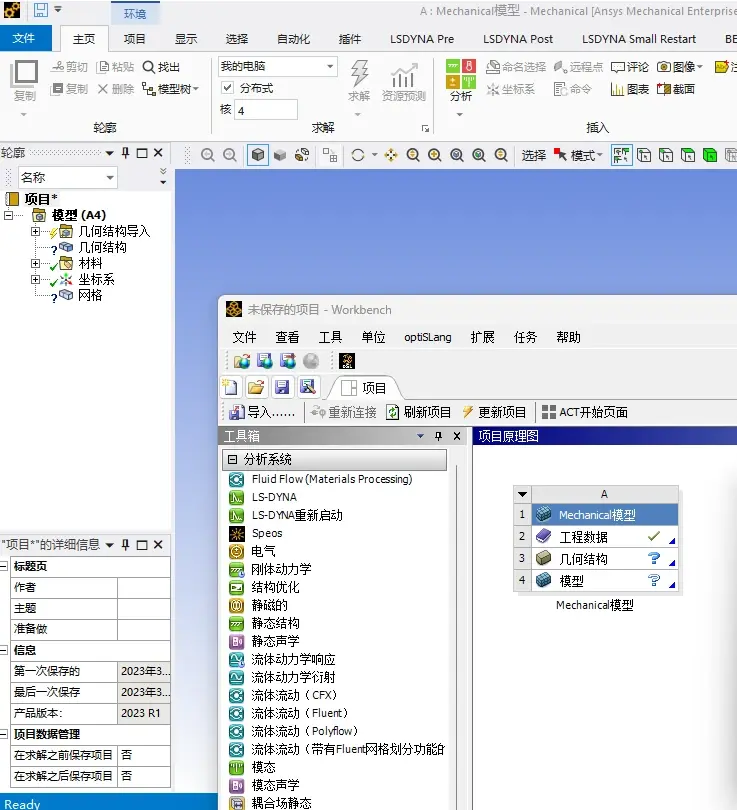Click the Analysis icon in ribbon
Screen dimensions: 737x810
461,73
